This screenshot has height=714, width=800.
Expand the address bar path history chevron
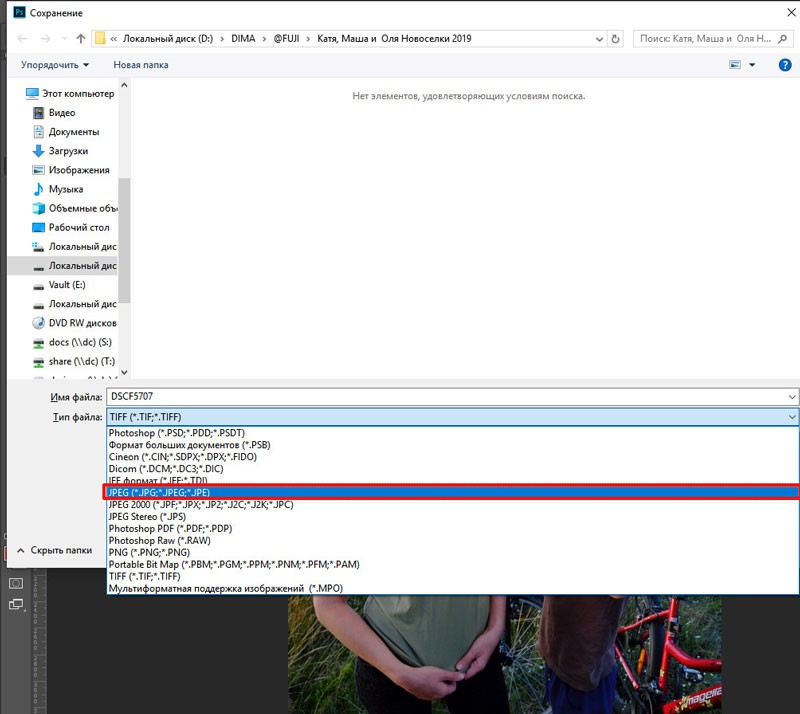[599, 39]
